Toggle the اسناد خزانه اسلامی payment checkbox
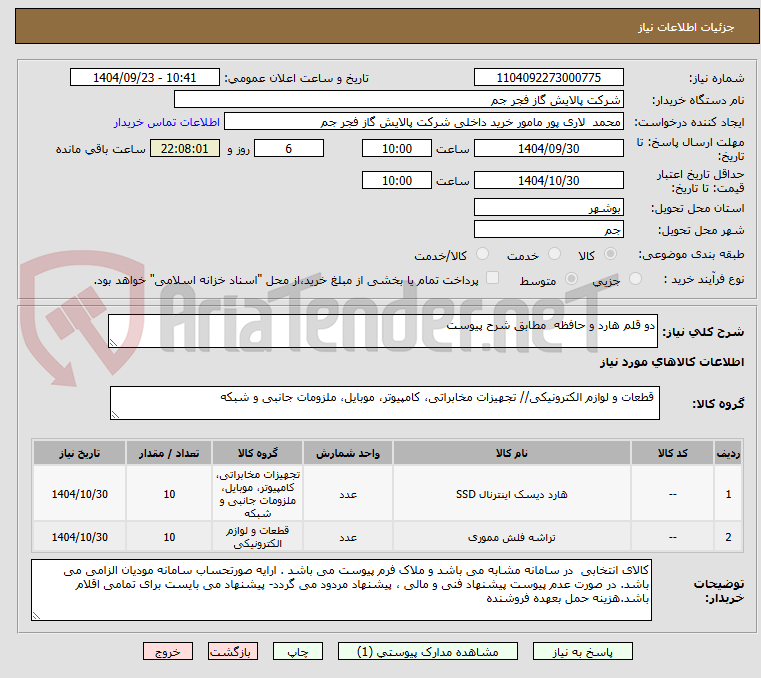Image resolution: width=761 pixels, height=678 pixels. click(x=492, y=278)
